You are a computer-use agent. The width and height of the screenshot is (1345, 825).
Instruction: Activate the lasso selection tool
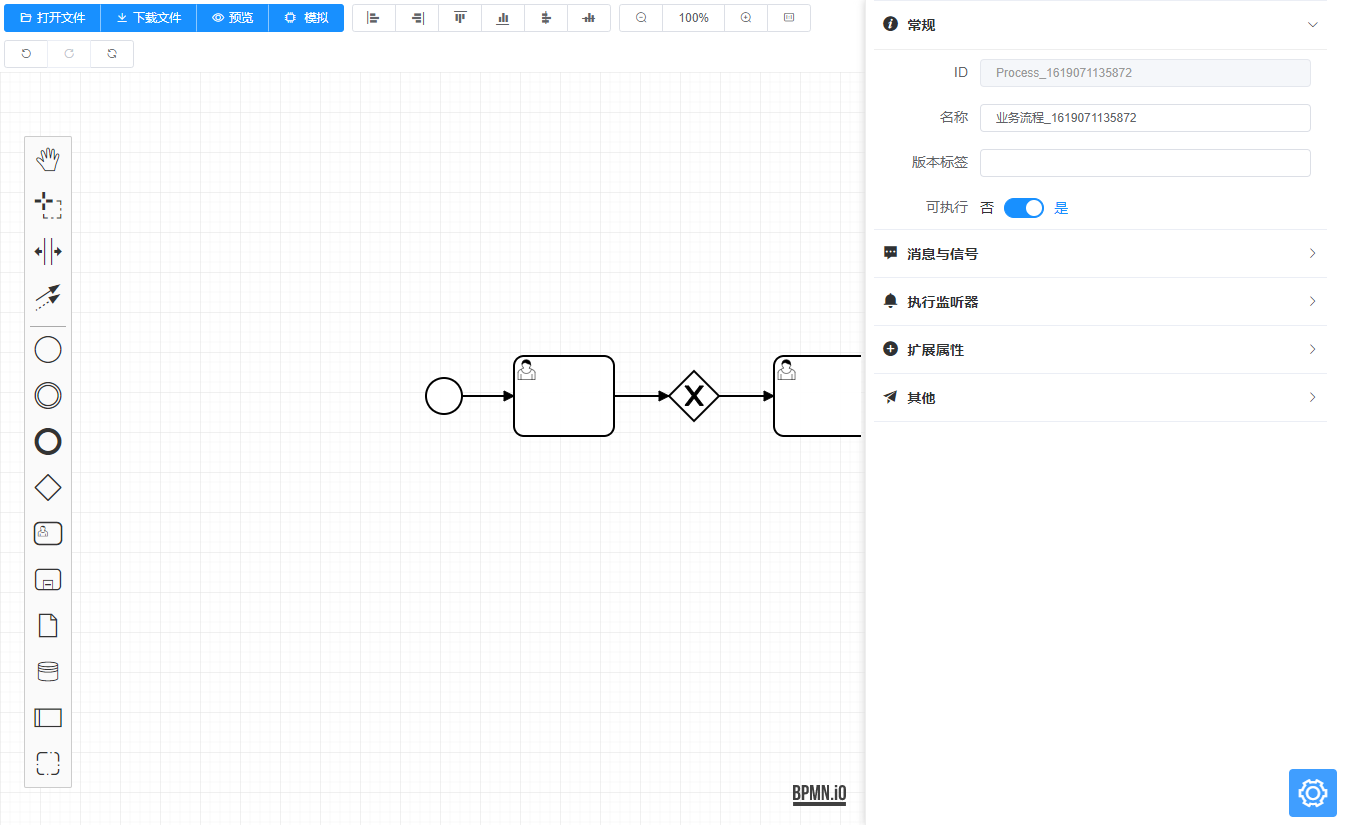click(x=48, y=205)
